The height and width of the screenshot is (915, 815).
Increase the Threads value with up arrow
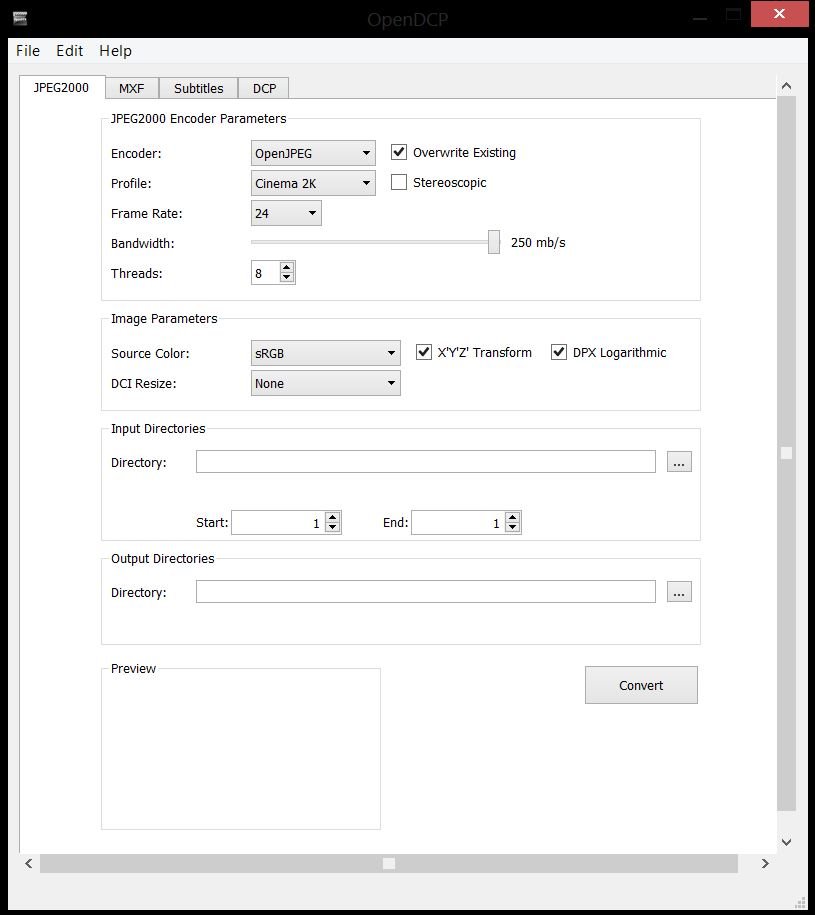[x=286, y=268]
